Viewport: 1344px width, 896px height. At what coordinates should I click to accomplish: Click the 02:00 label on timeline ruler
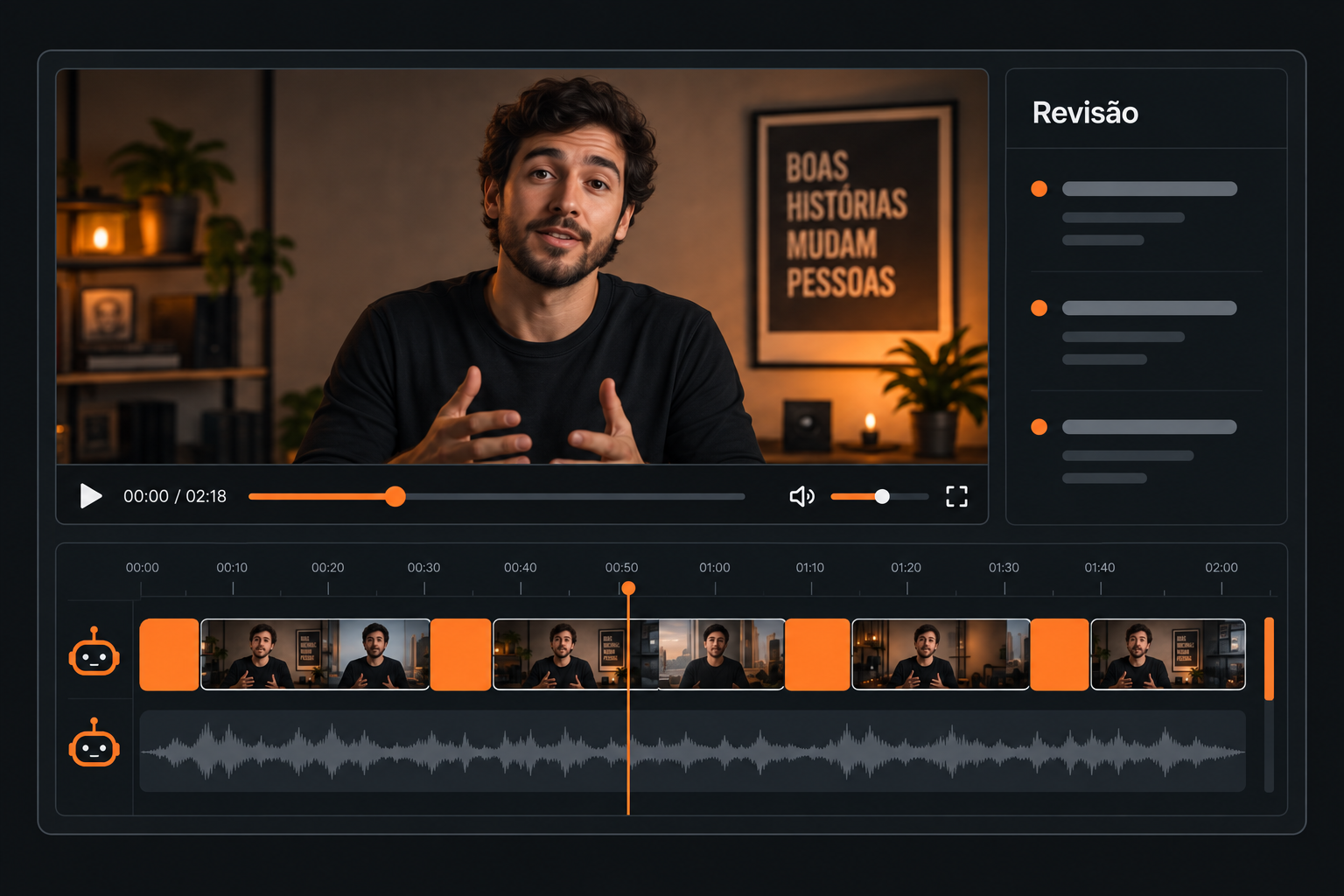point(1221,567)
